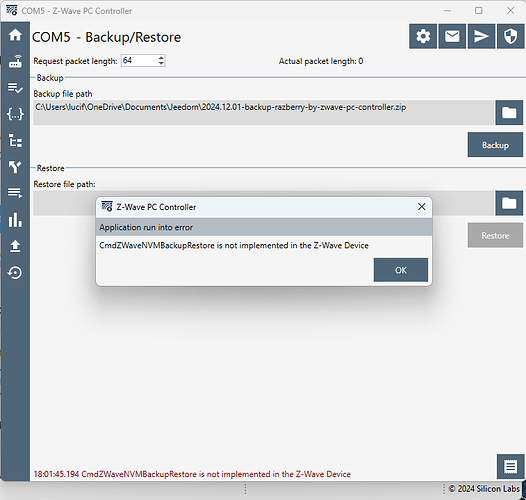Decrease the request packet length value
Viewport: 526px width, 500px height.
(161, 63)
